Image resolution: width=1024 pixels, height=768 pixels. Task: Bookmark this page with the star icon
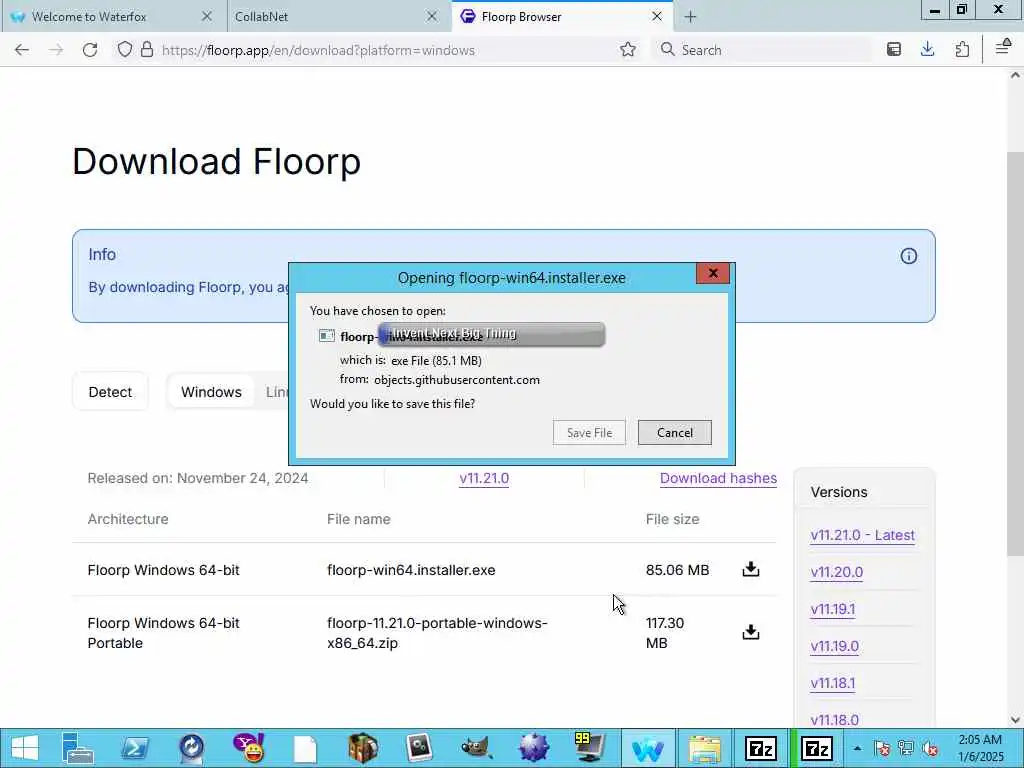628,50
